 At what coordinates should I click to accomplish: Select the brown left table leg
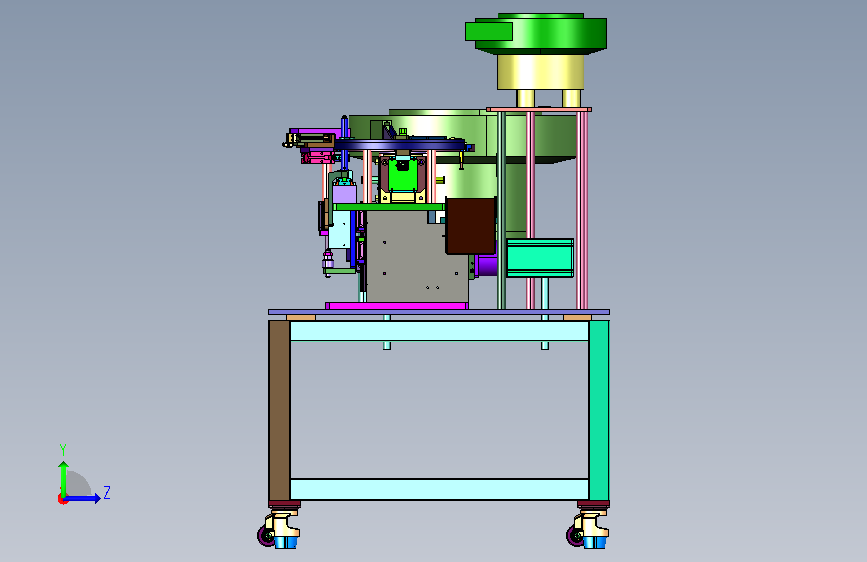[x=279, y=410]
